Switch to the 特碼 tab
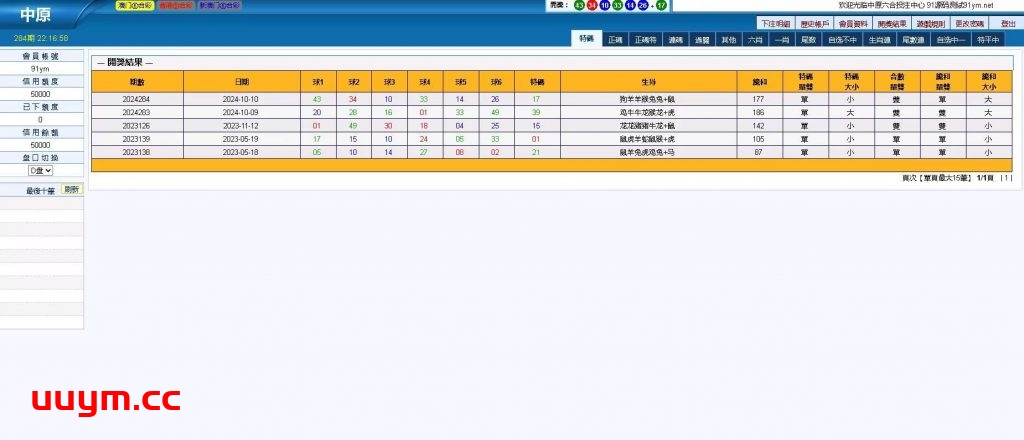The image size is (1024, 440). point(586,40)
